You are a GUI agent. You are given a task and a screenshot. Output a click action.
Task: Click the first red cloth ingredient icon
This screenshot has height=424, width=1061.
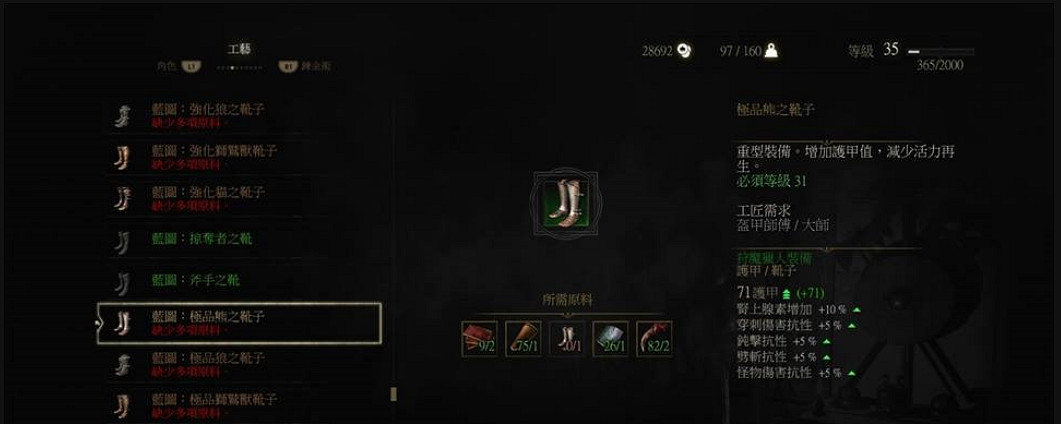point(479,339)
